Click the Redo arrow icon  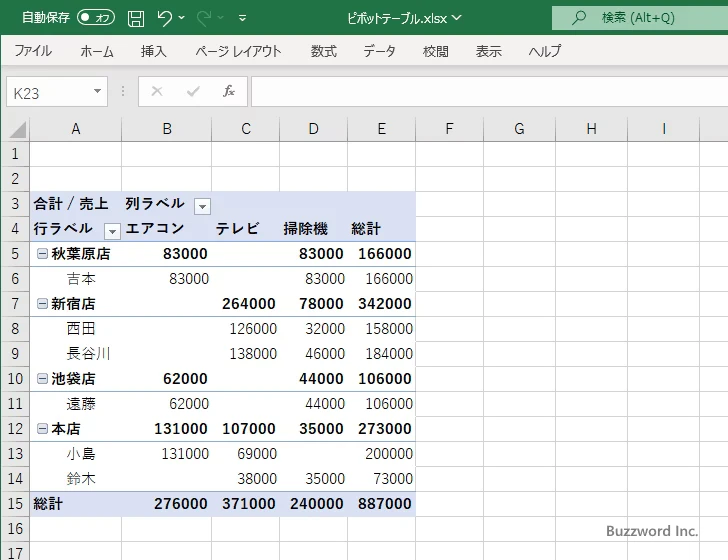pyautogui.click(x=204, y=18)
